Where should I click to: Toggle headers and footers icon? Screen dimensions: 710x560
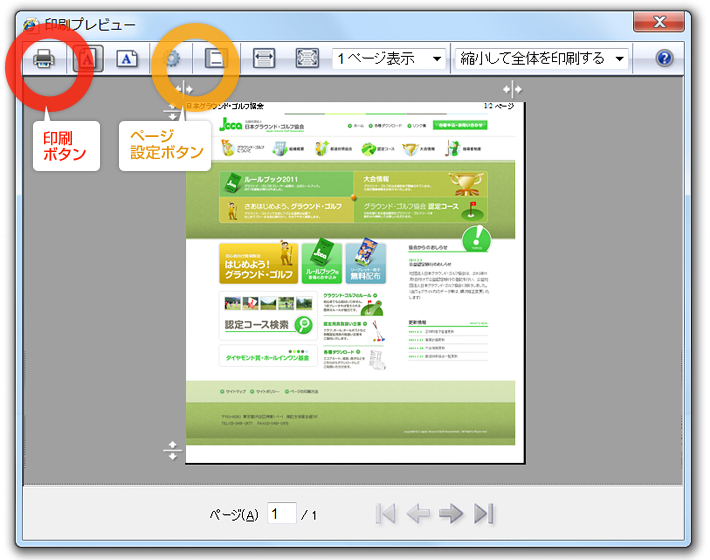[214, 59]
